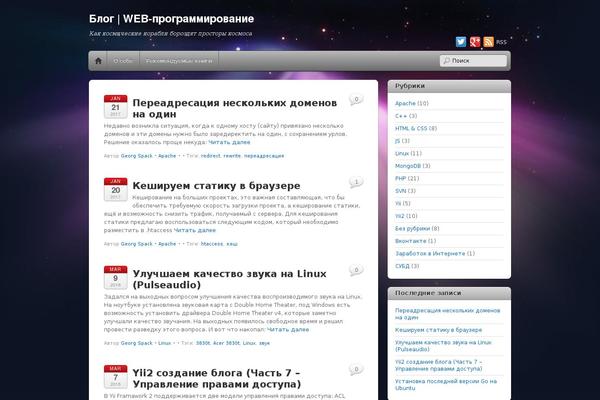Click 'Читать далее' in the caching post
This screenshot has height=400, width=600.
pos(195,230)
